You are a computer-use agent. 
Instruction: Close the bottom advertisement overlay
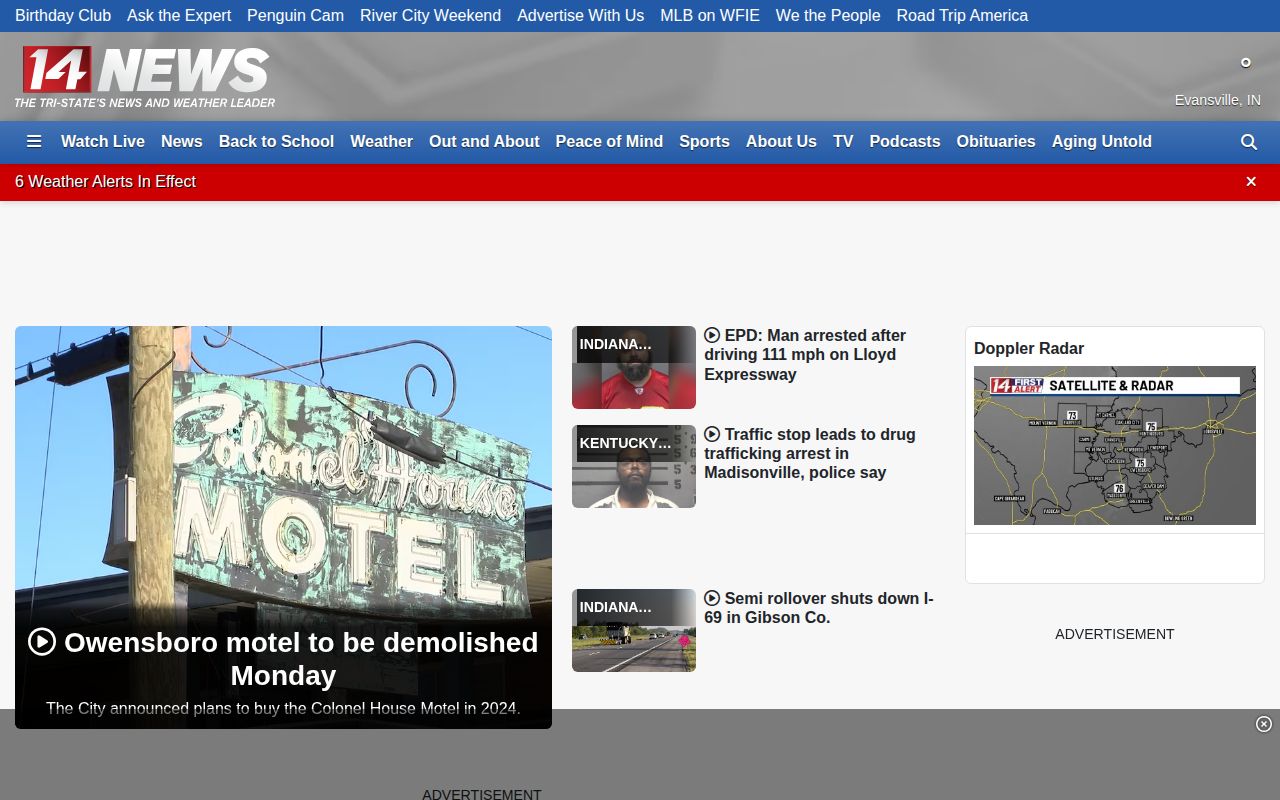[1264, 724]
